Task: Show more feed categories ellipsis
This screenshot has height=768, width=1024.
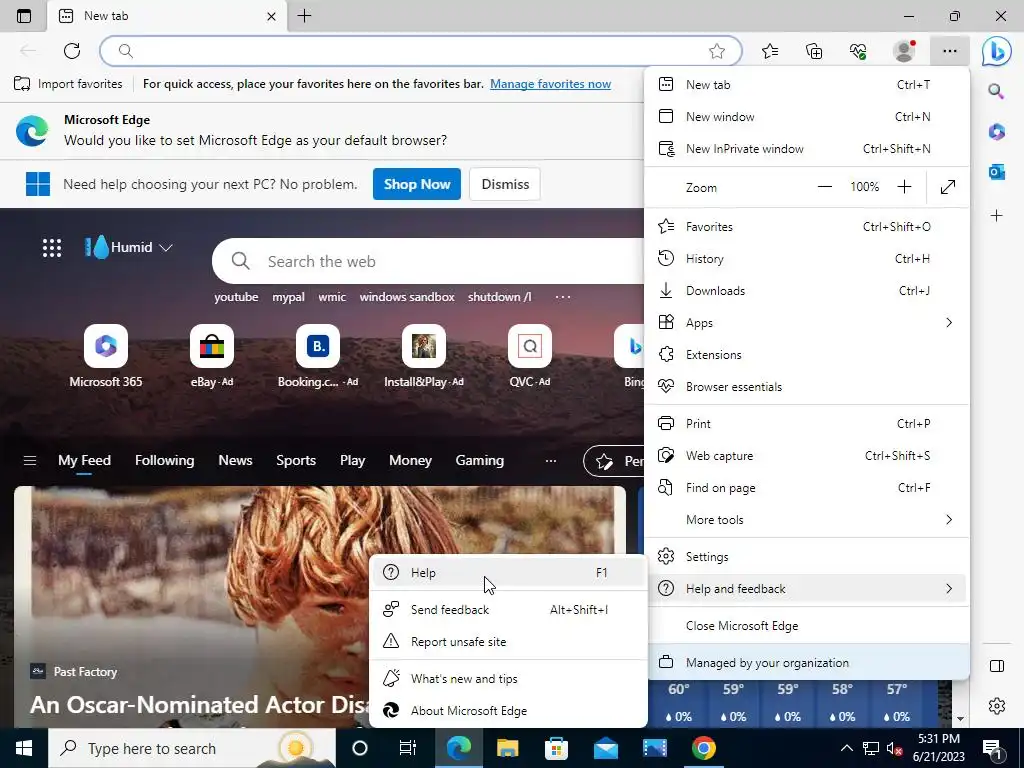Action: 551,460
